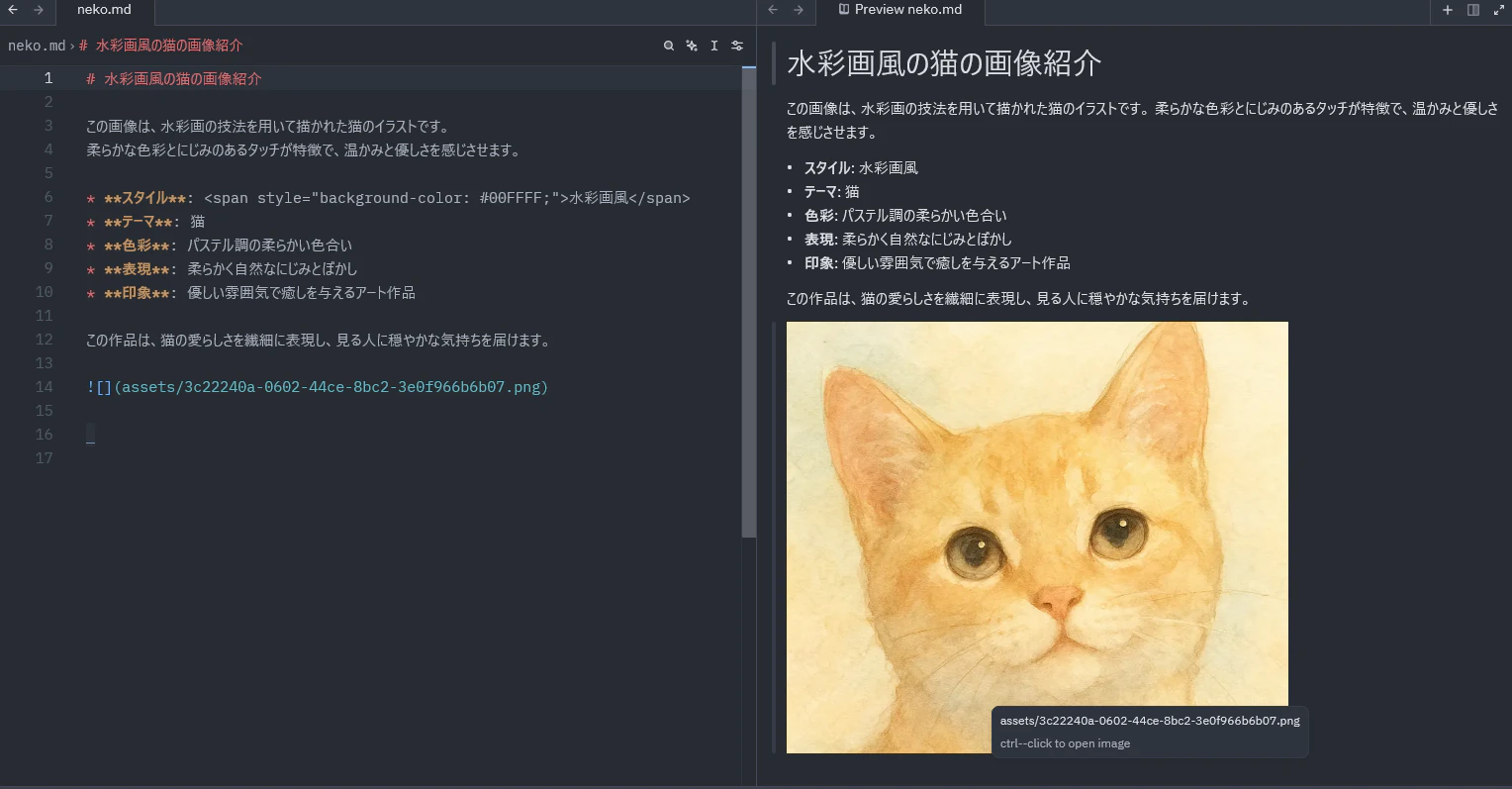Viewport: 1512px width, 789px height.
Task: Click the **テーマ** line in the editor
Action: tap(145, 222)
